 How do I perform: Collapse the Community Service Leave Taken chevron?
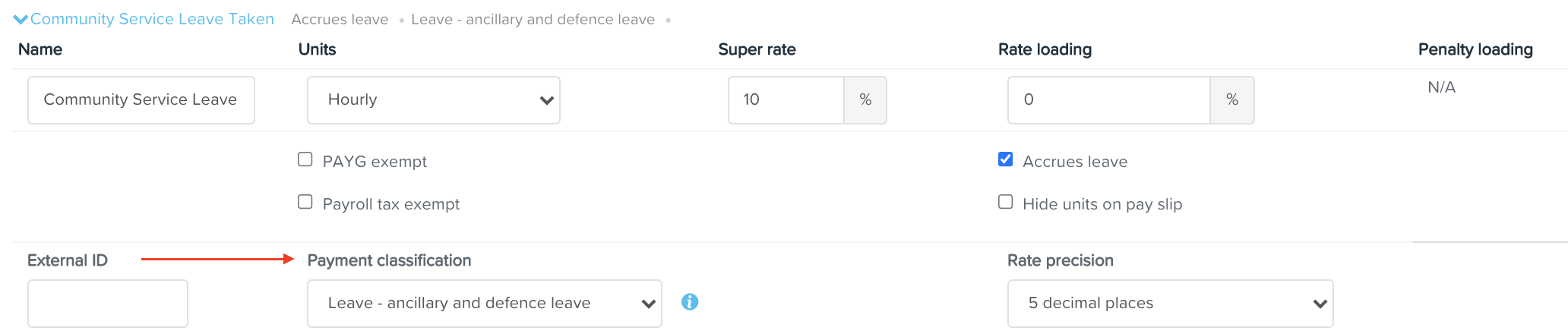(21, 20)
